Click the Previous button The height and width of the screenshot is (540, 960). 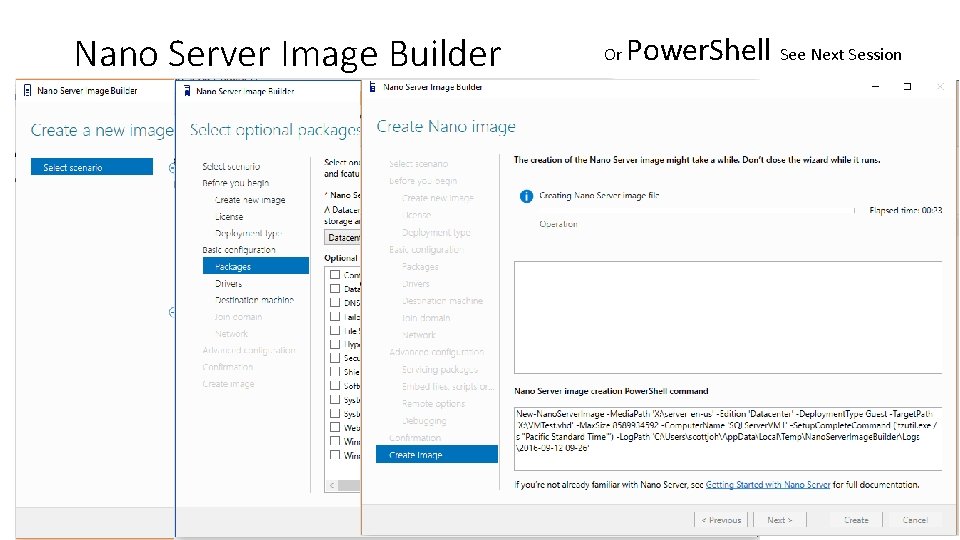[721, 520]
